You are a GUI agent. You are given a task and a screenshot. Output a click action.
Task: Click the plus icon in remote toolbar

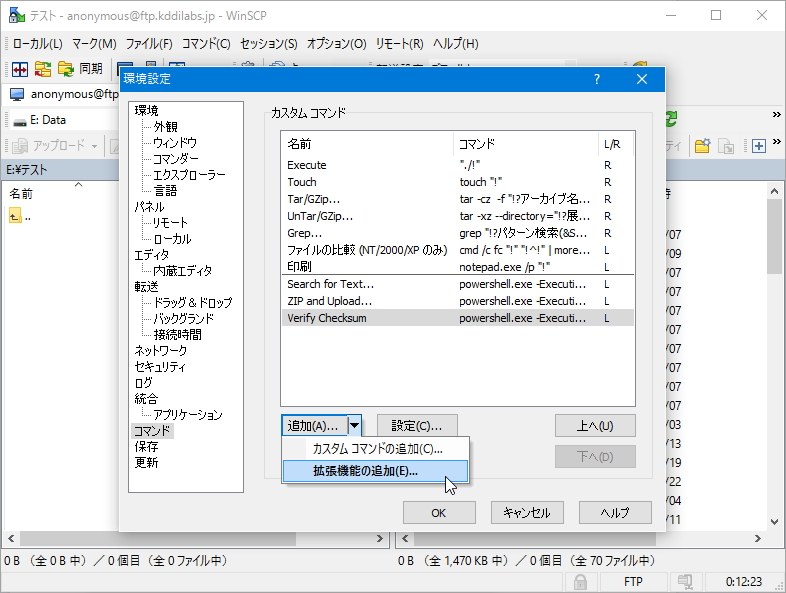759,146
